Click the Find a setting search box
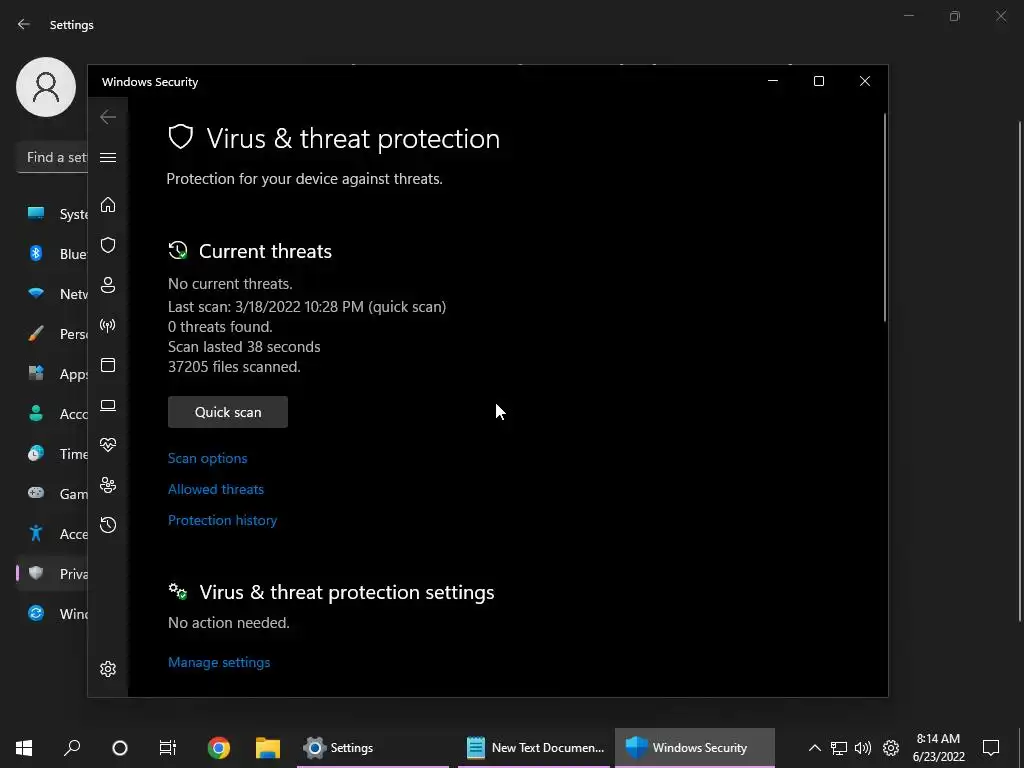1024x768 pixels. coord(52,157)
